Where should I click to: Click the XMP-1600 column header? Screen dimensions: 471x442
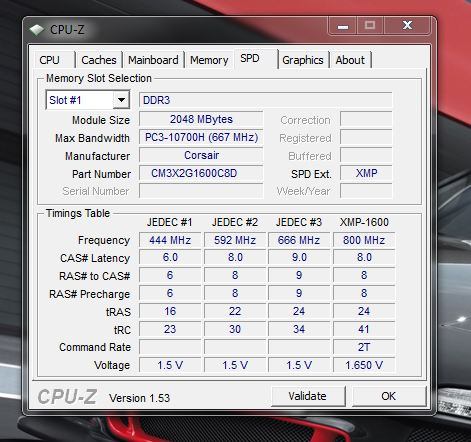[364, 222]
